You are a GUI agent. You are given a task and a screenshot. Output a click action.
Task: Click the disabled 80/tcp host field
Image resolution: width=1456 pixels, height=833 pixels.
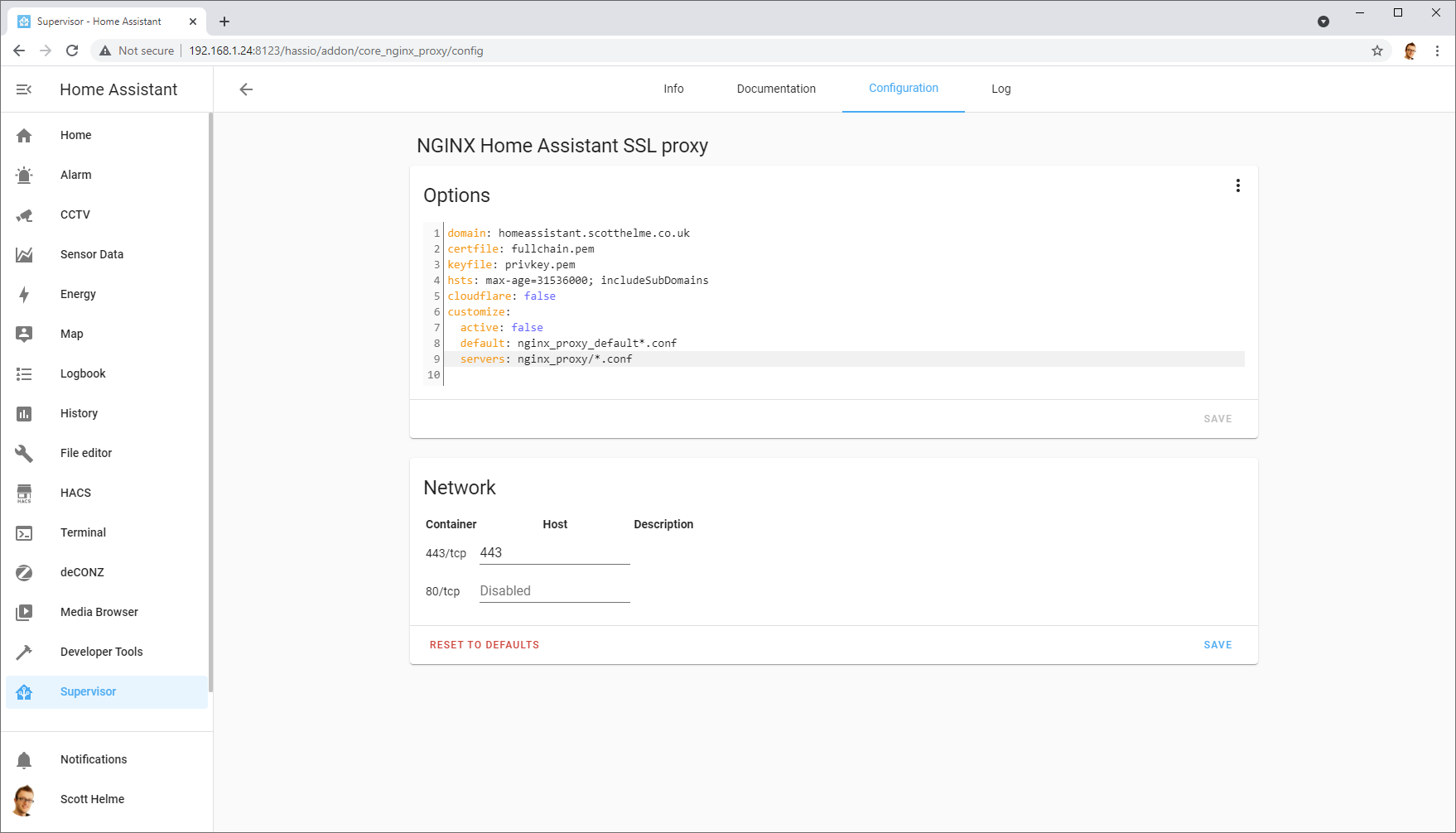pyautogui.click(x=554, y=591)
